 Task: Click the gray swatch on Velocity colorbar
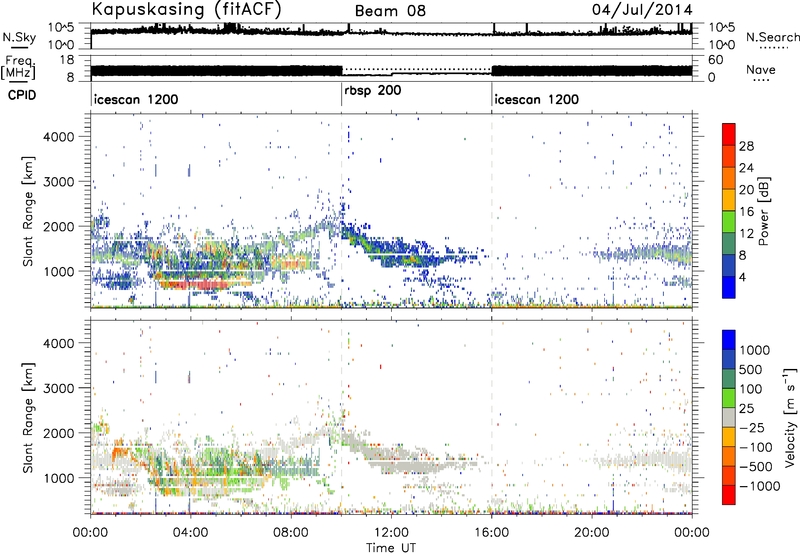pos(729,417)
